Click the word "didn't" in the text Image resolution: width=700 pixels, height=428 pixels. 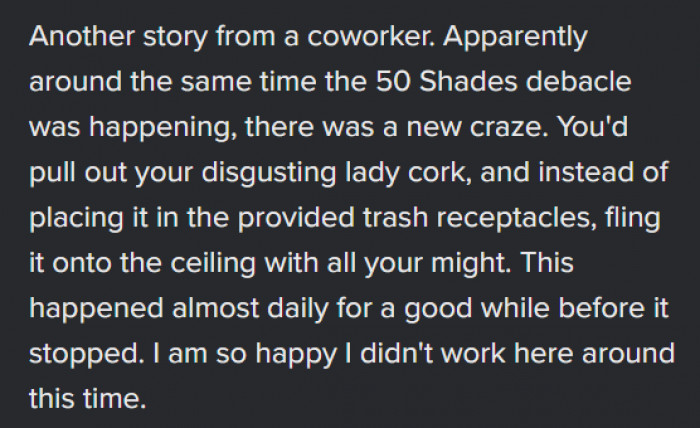[x=397, y=353]
